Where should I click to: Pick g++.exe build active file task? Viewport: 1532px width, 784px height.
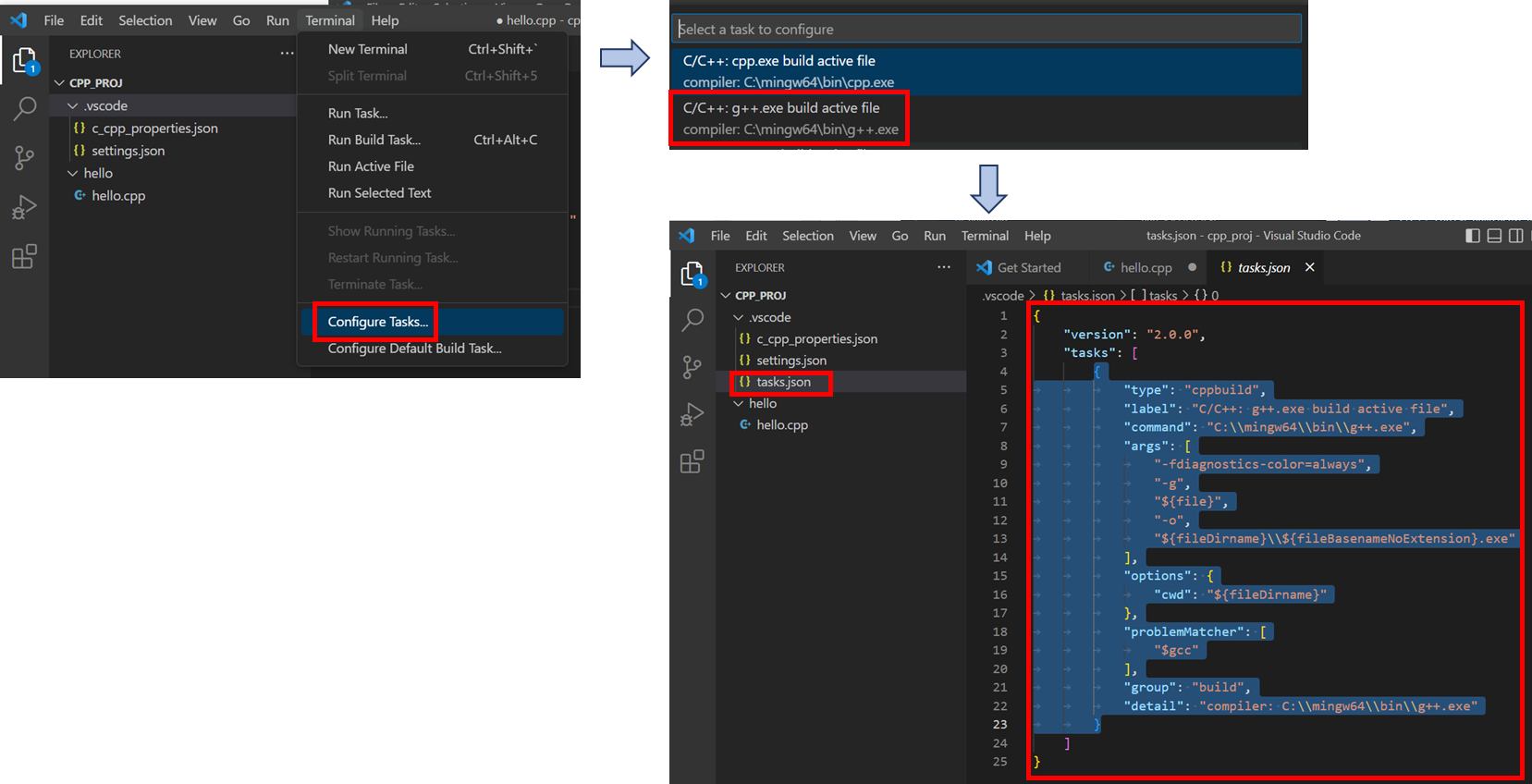point(987,118)
